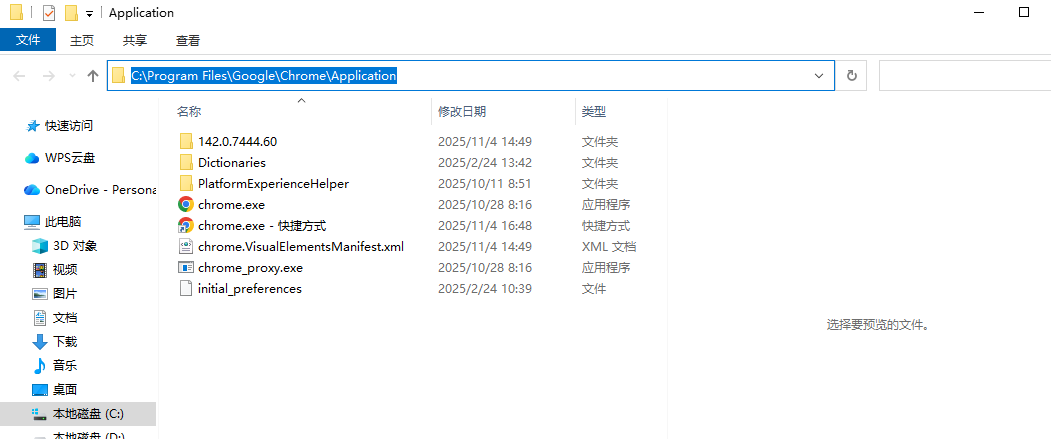
Task: Select the PlatformExperienceHelper folder icon
Action: click(186, 183)
